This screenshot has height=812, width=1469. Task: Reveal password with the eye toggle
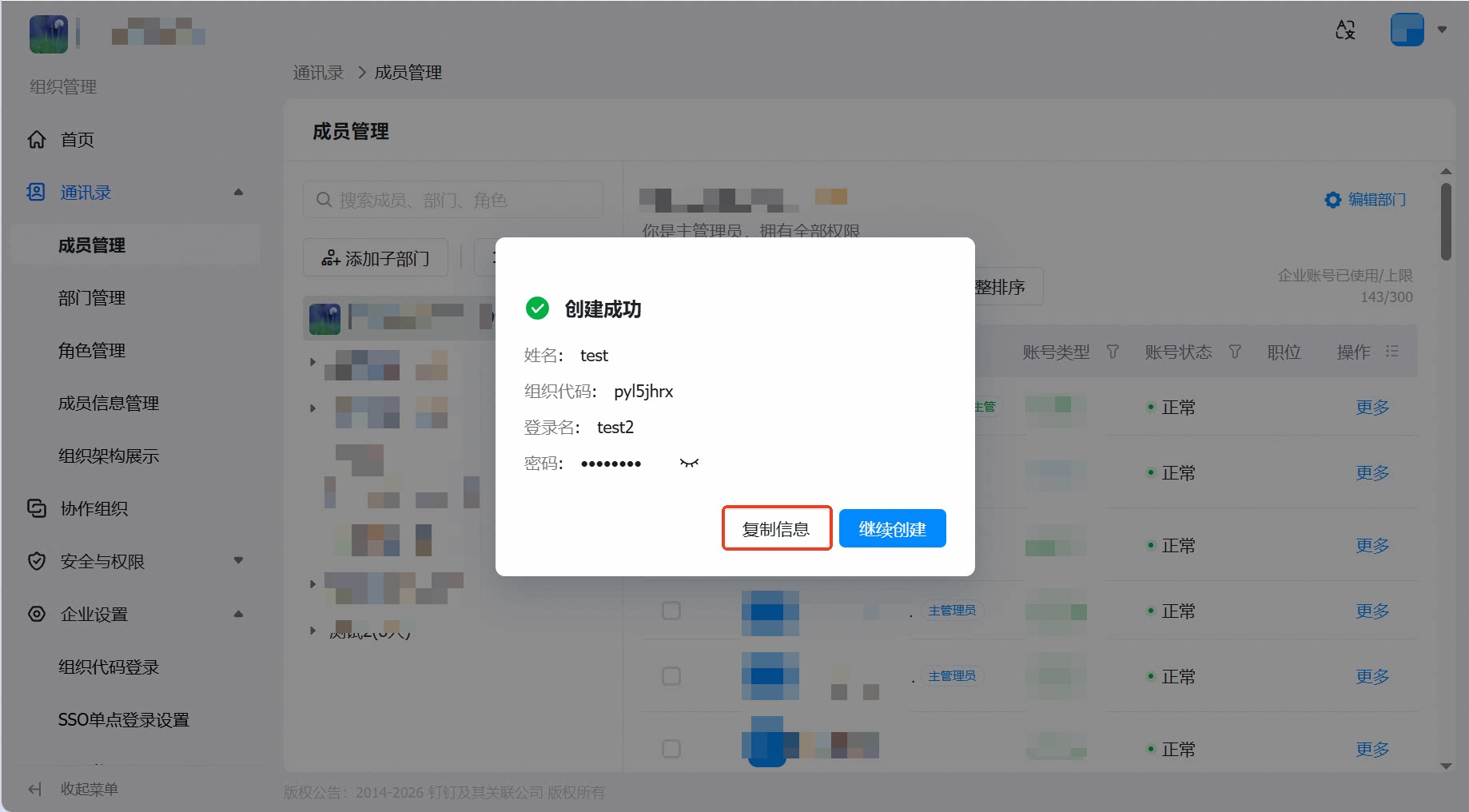689,463
